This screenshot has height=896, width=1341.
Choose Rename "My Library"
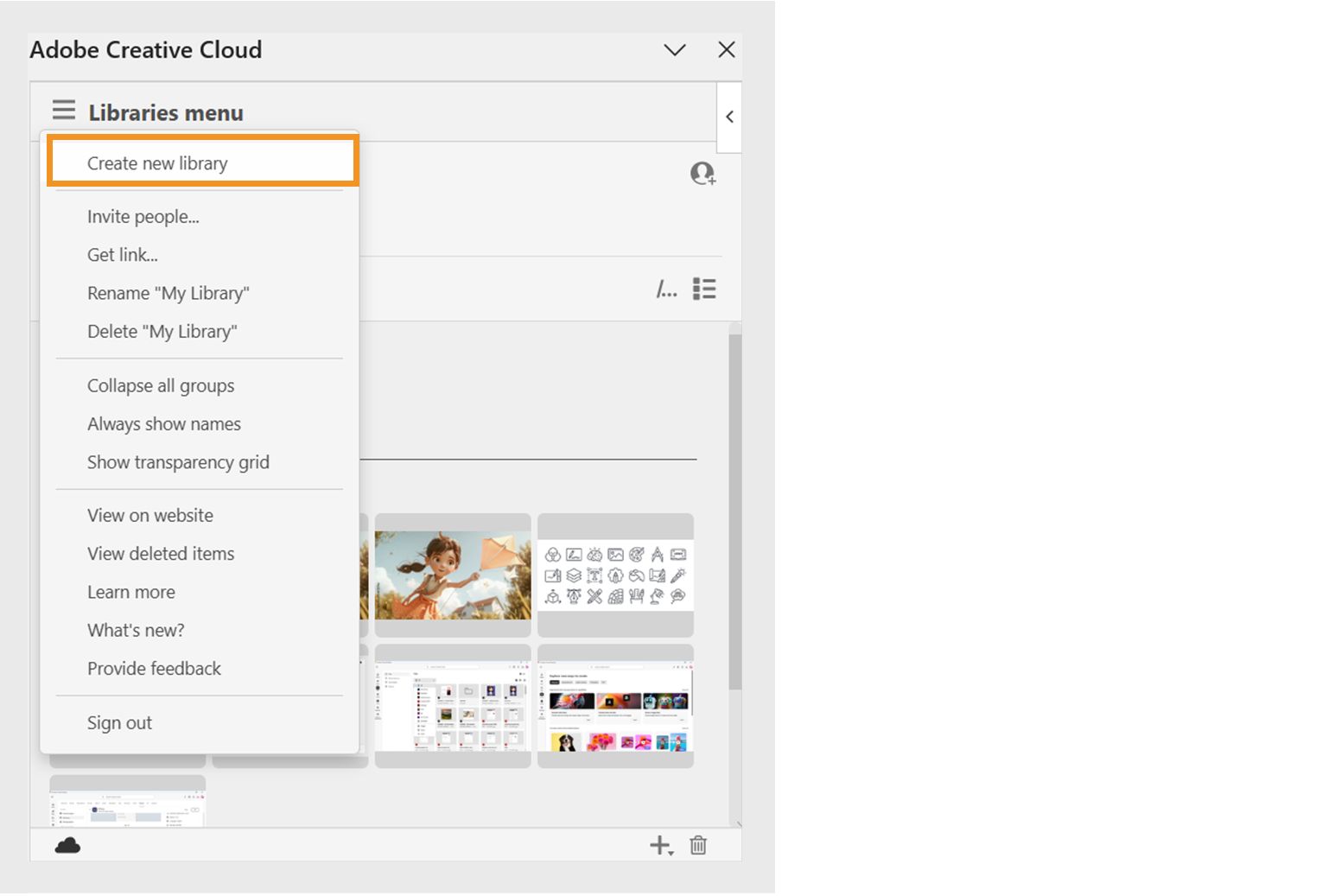[200, 293]
